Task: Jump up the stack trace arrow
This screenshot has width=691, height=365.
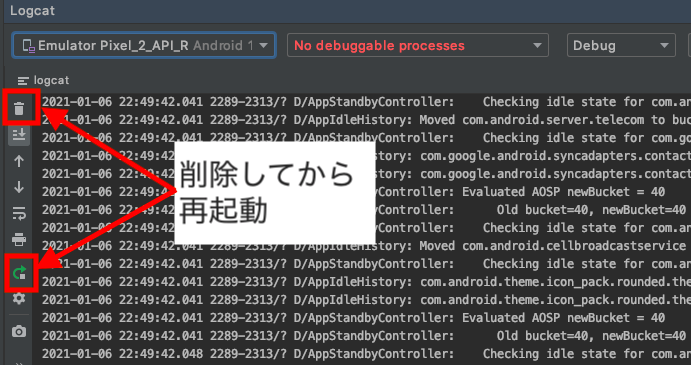Action: [x=19, y=161]
